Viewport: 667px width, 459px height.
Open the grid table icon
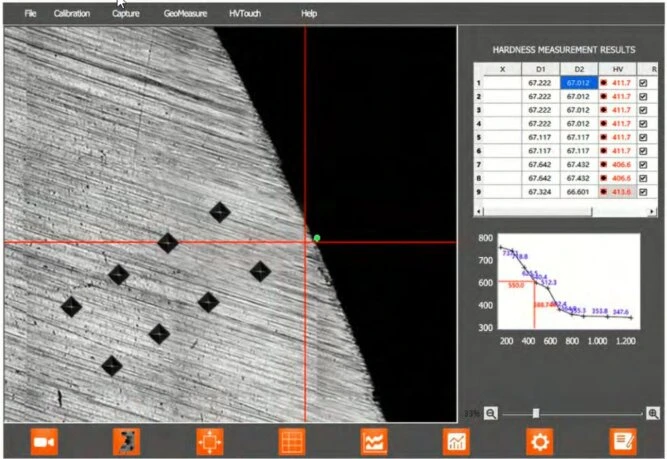(x=291, y=441)
